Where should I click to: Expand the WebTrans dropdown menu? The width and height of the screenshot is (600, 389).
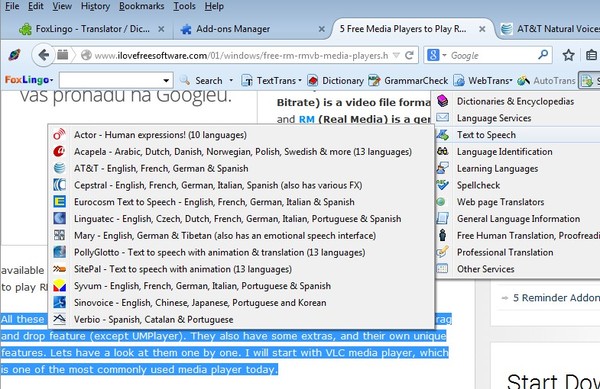coord(510,81)
